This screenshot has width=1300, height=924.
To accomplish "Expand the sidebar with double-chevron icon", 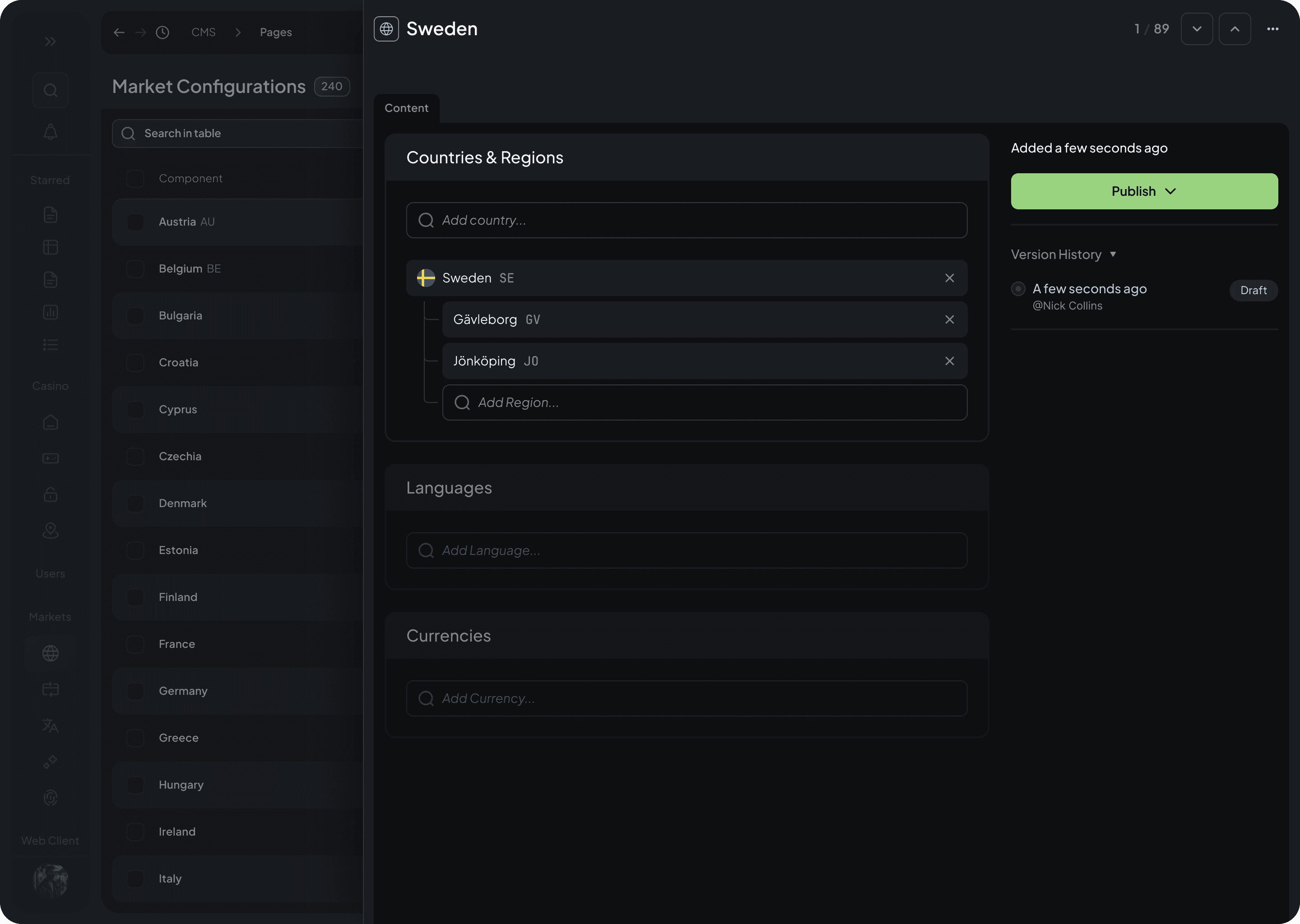I will click(x=50, y=42).
